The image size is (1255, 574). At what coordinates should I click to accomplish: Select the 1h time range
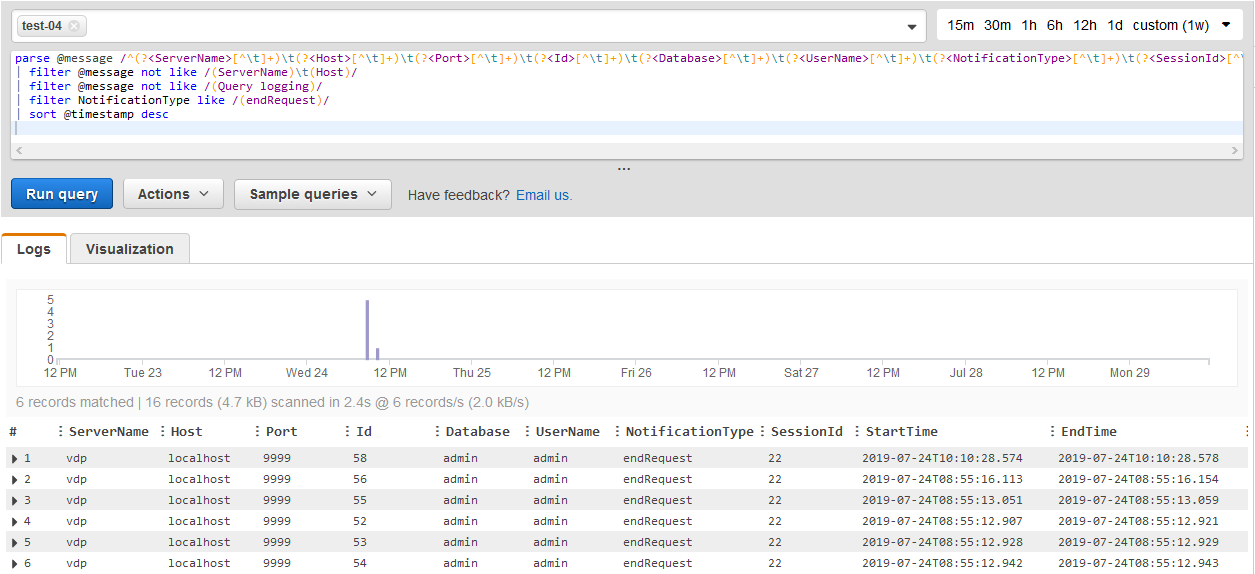coord(1029,25)
